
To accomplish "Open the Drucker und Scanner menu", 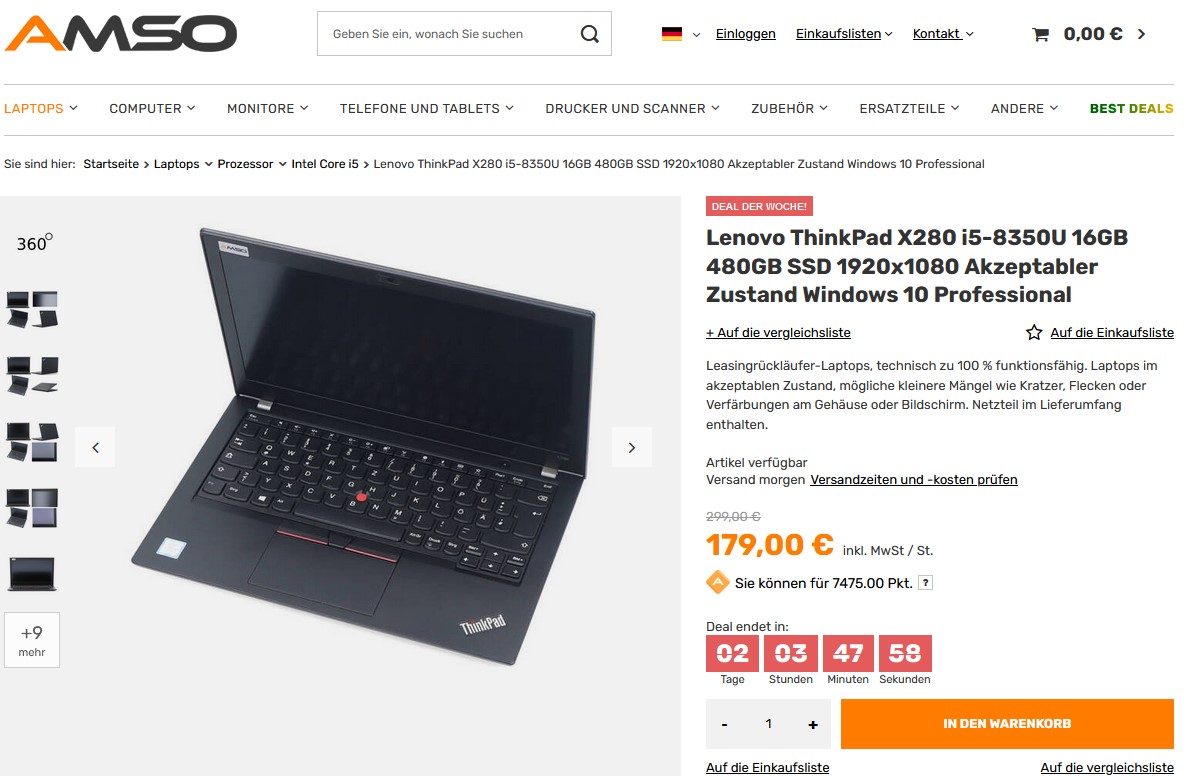I will pos(632,108).
